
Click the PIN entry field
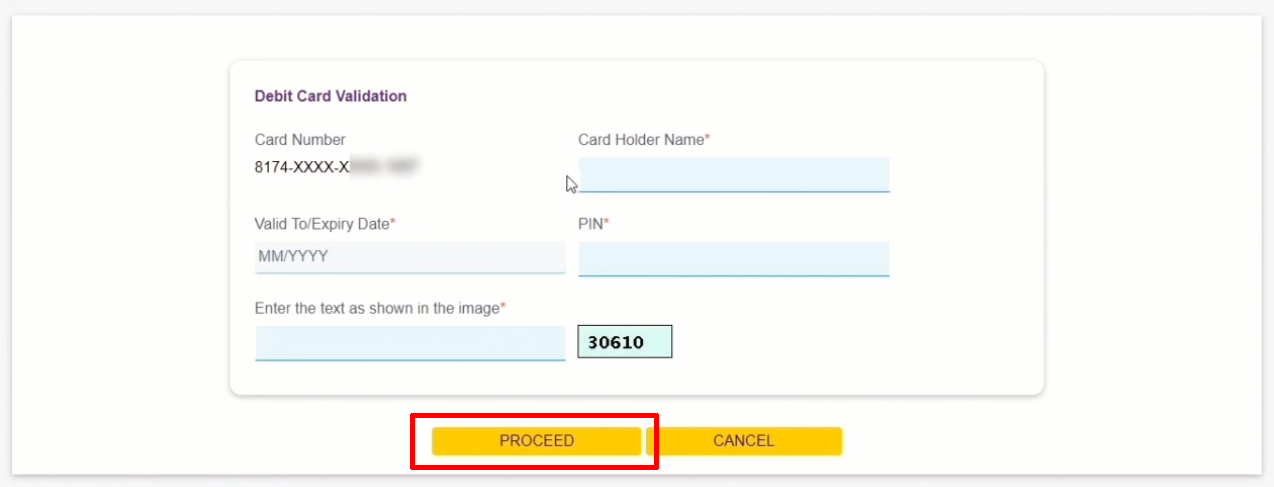pyautogui.click(x=733, y=259)
